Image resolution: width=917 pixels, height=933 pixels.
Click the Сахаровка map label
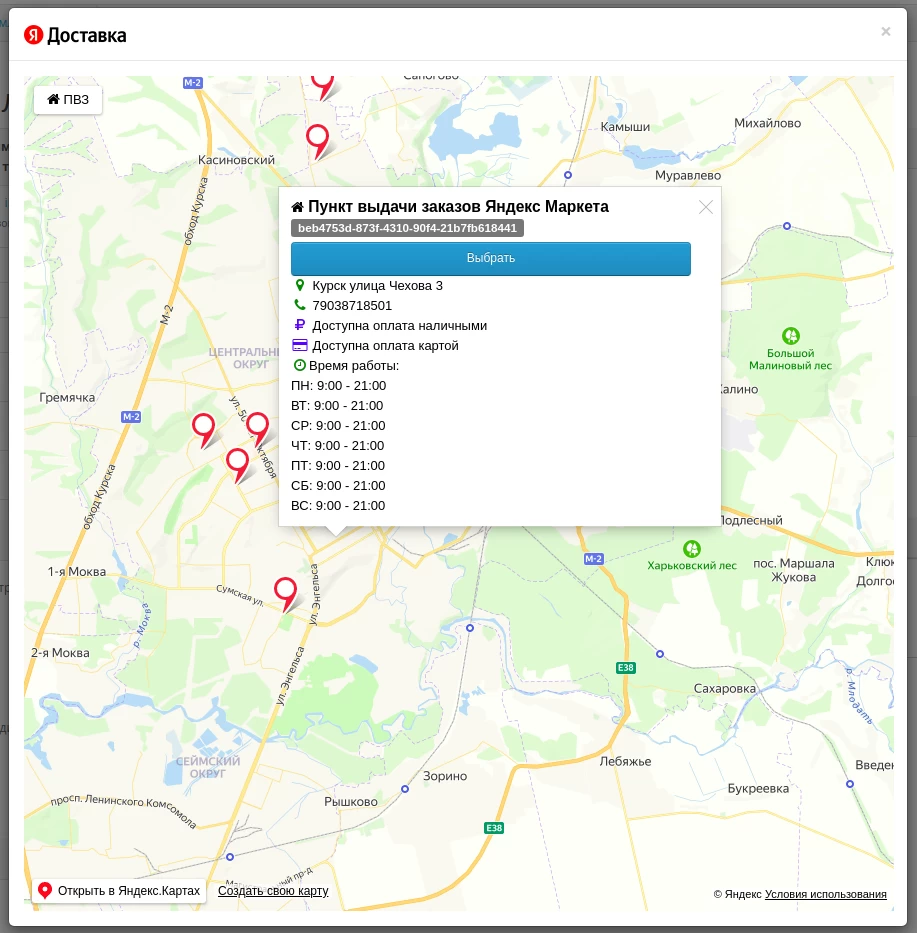click(x=724, y=688)
